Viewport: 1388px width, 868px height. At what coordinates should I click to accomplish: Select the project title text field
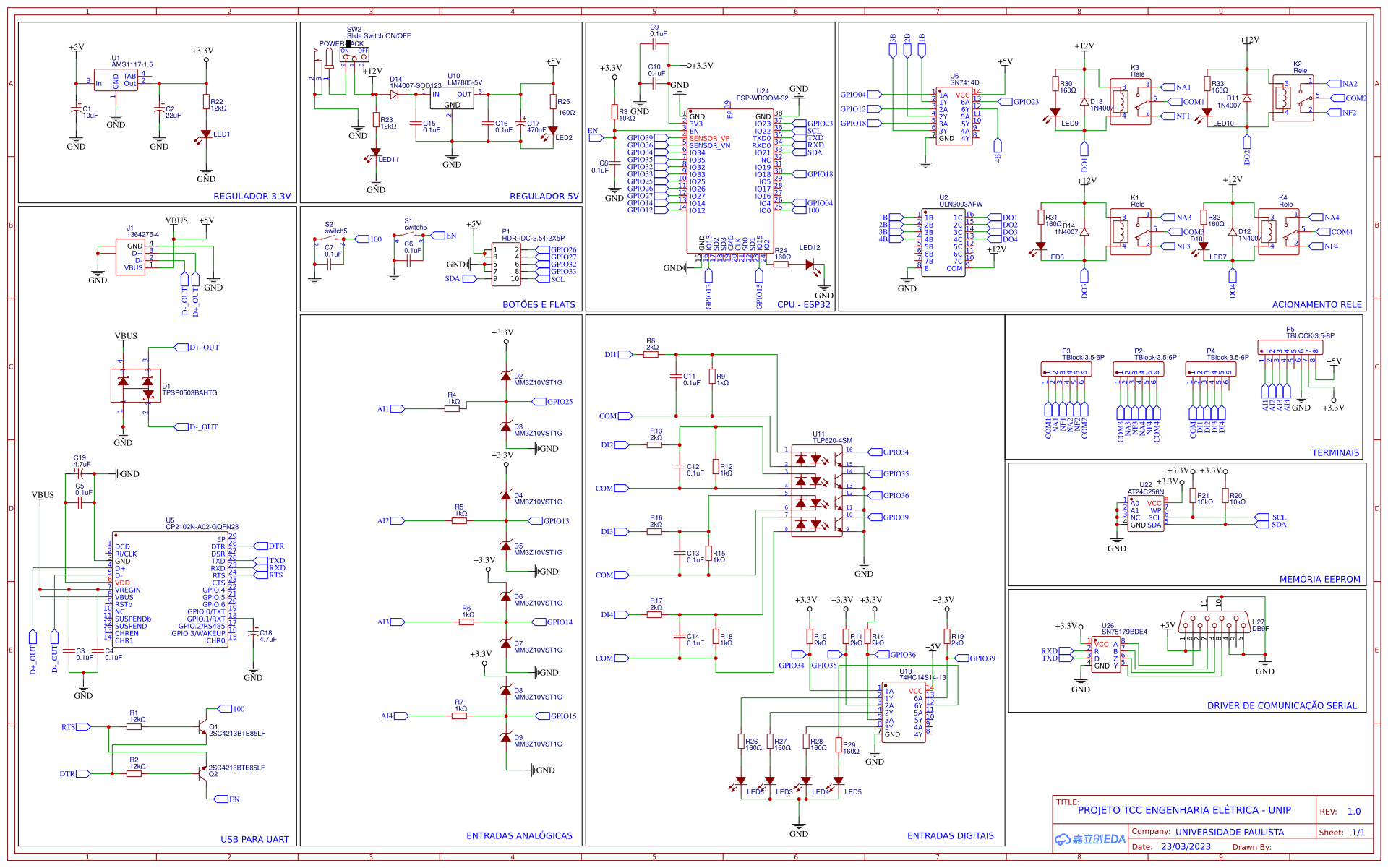pyautogui.click(x=1183, y=810)
